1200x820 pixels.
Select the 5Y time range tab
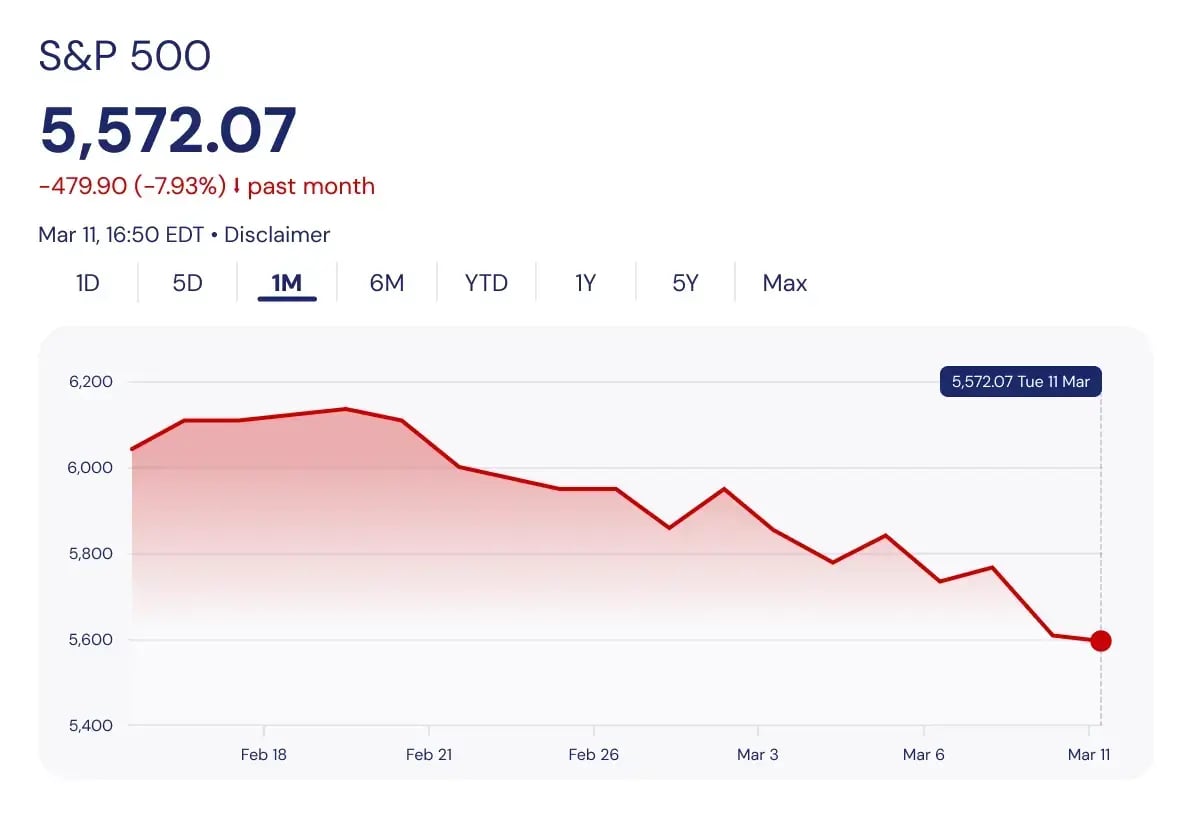[x=685, y=283]
